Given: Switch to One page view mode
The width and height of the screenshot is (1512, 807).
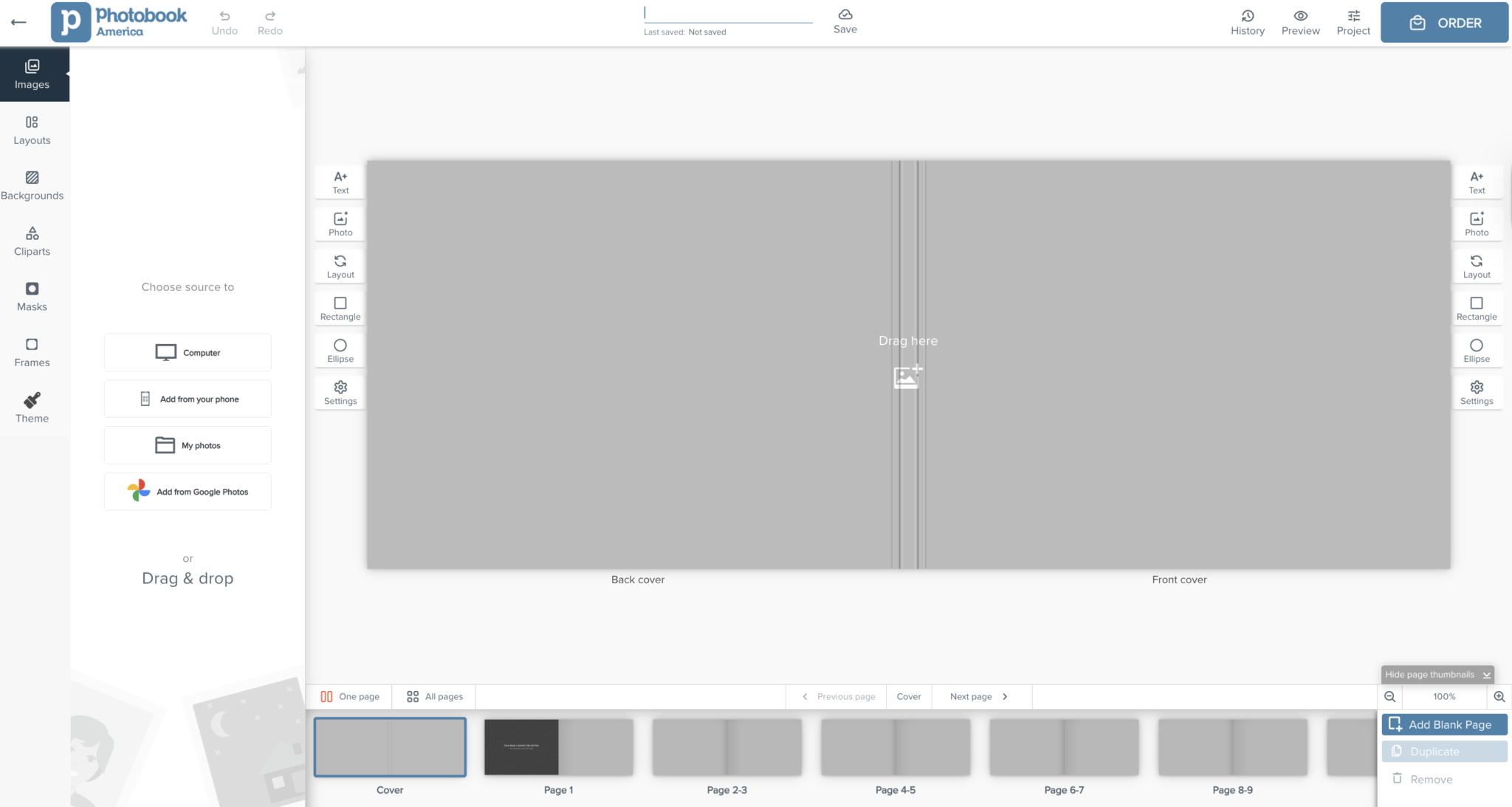Looking at the screenshot, I should pyautogui.click(x=351, y=696).
